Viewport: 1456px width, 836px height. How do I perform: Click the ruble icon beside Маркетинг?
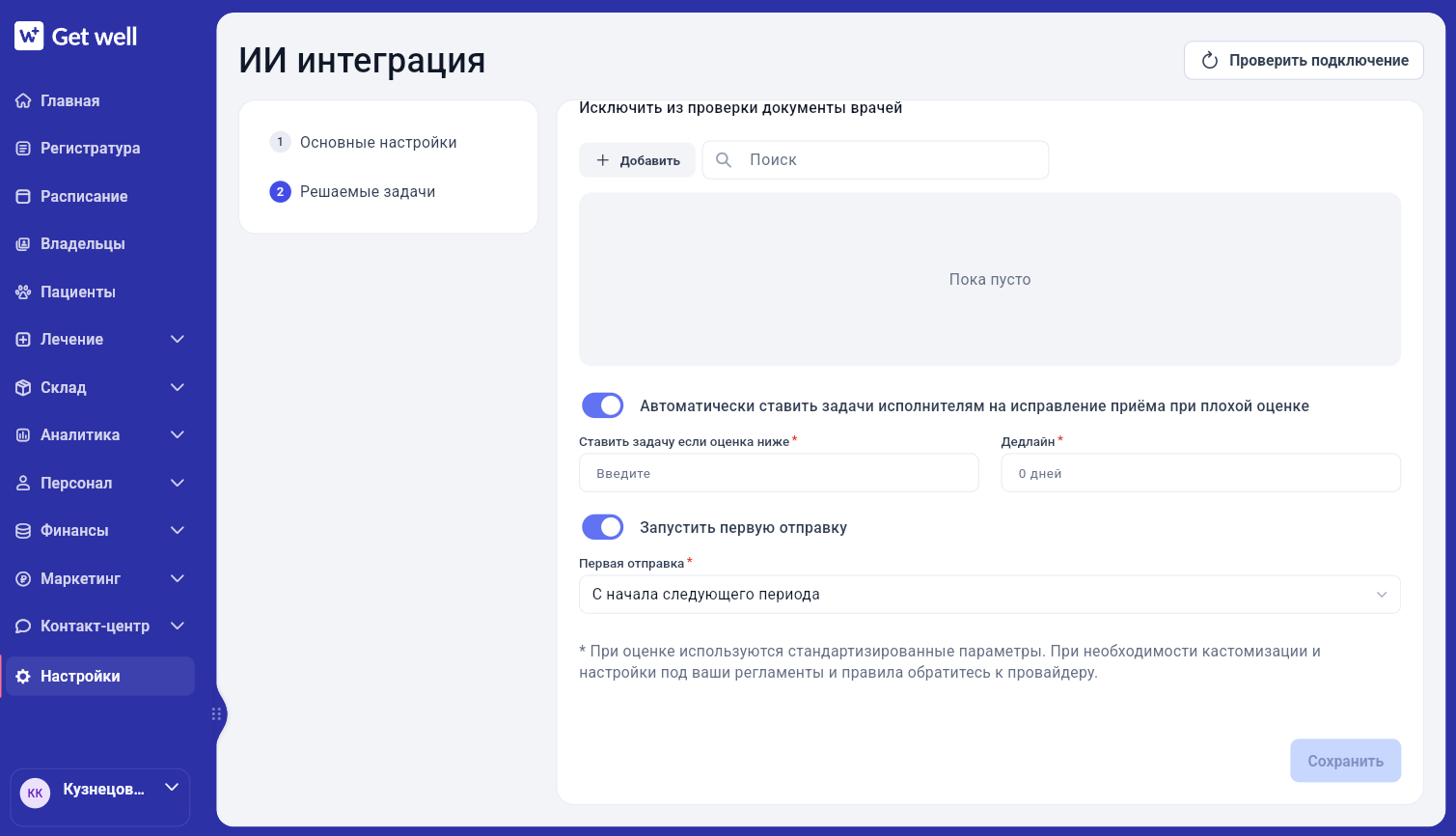tap(23, 578)
